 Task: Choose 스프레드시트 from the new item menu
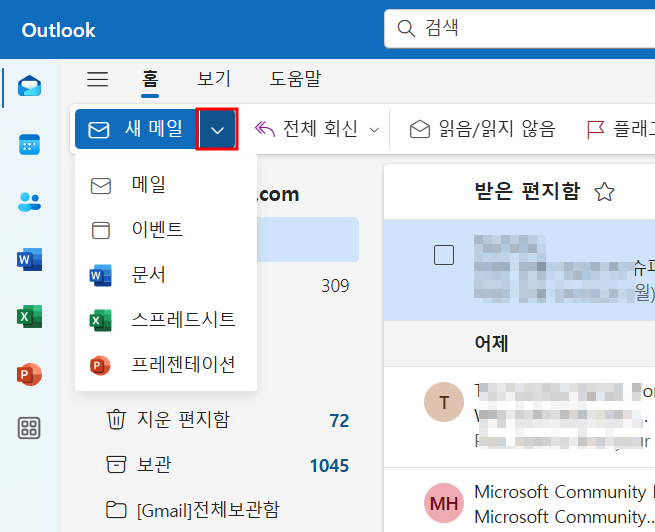point(166,320)
